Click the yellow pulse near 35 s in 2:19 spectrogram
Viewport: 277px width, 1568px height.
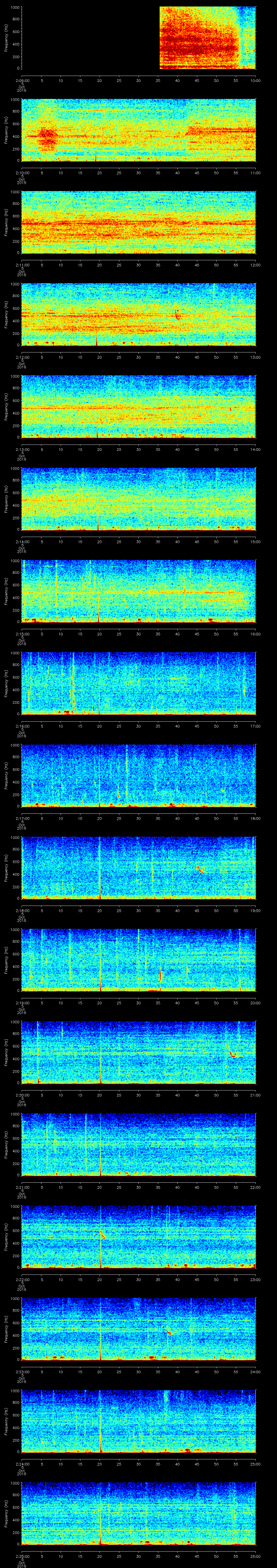(161, 975)
